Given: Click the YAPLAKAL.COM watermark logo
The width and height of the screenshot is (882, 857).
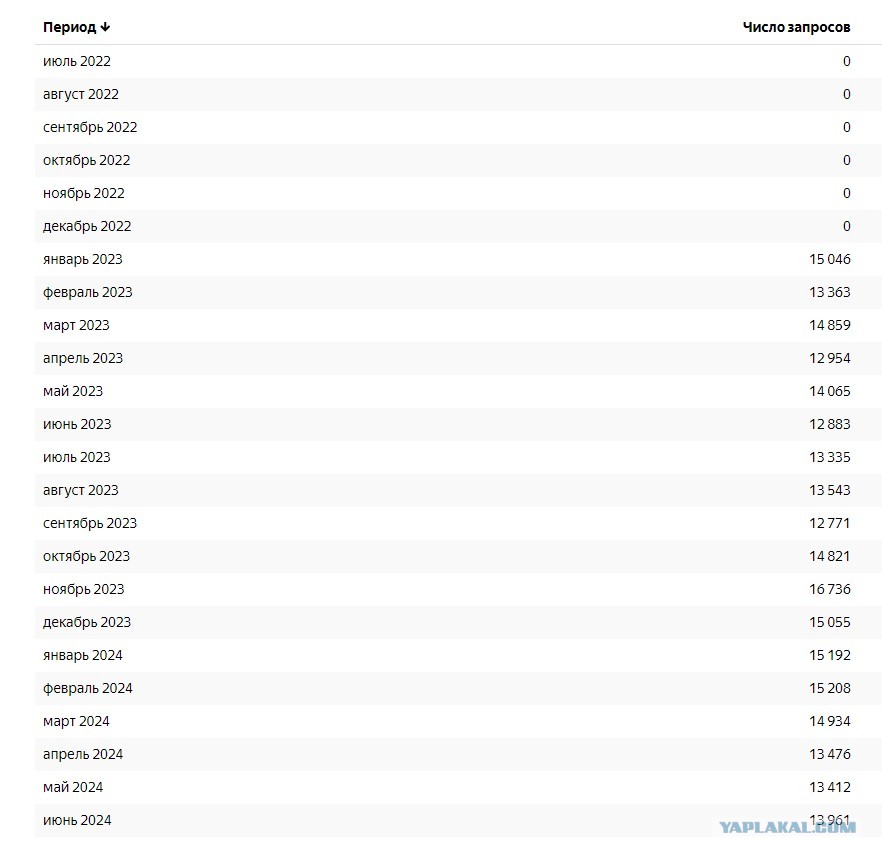Looking at the screenshot, I should pos(788,827).
